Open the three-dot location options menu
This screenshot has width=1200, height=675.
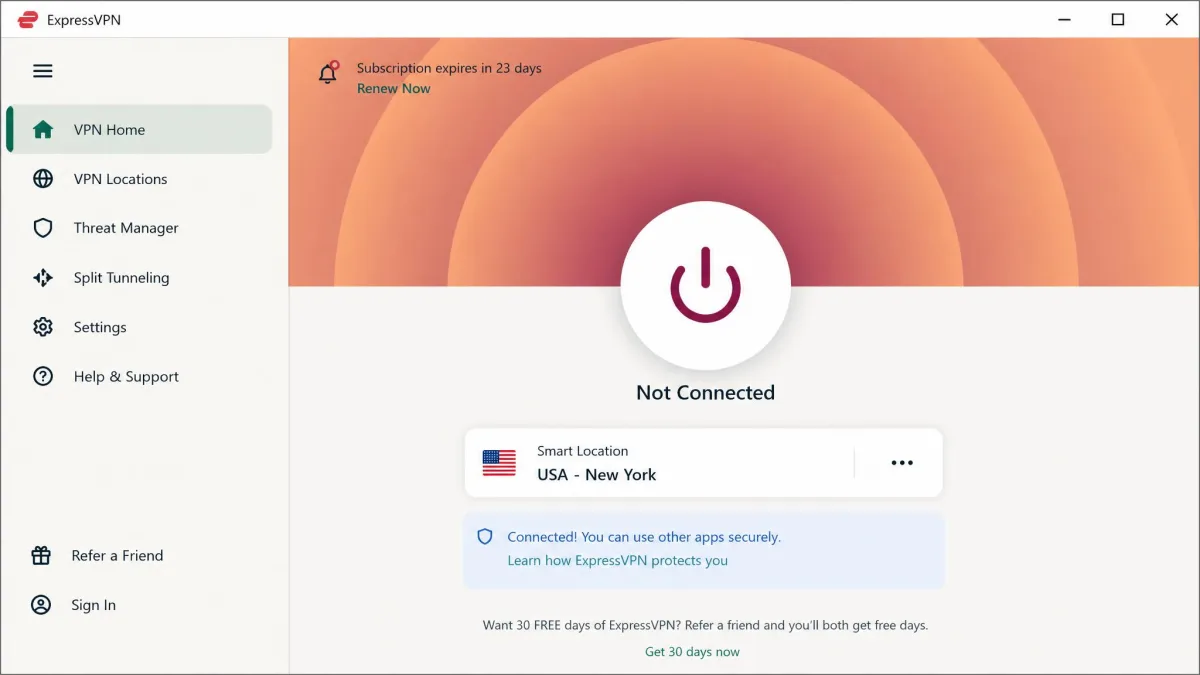[x=902, y=463]
